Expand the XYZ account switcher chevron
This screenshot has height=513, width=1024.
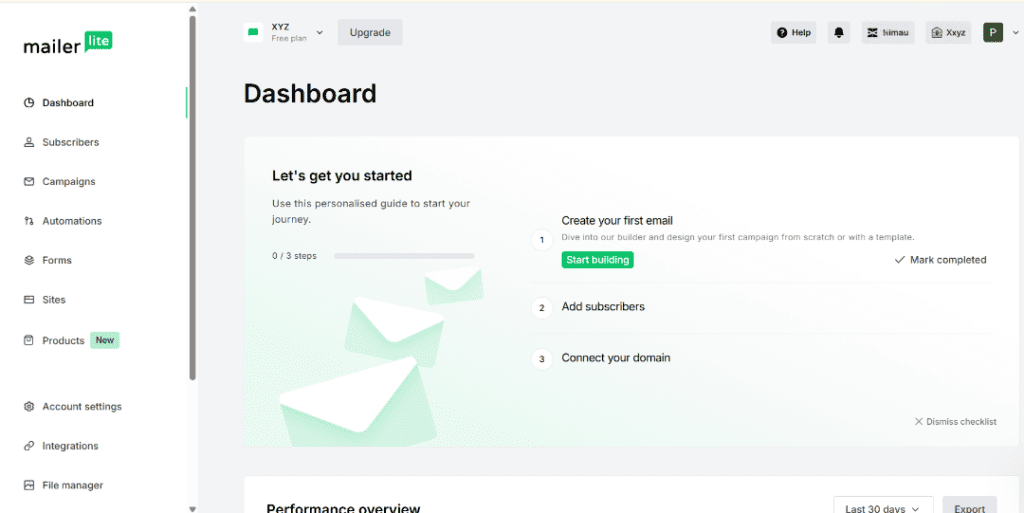pos(319,32)
